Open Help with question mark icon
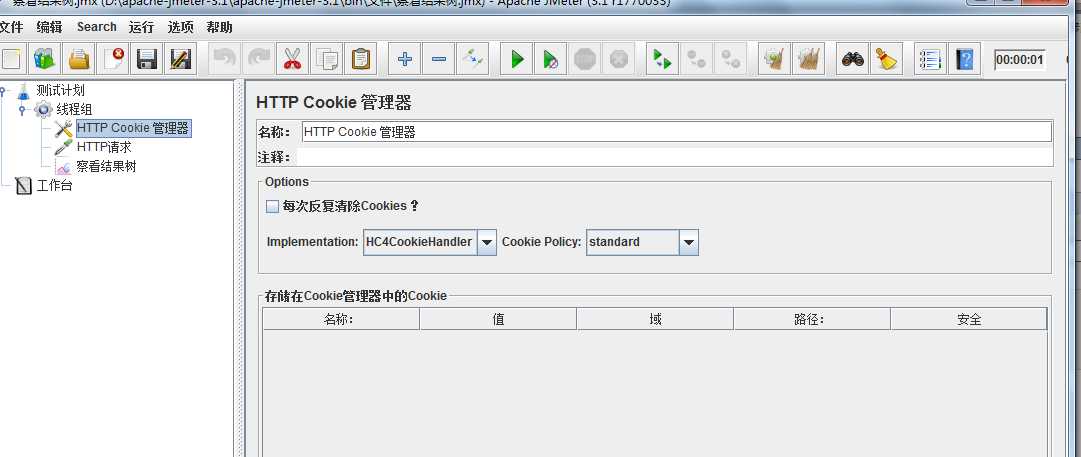 [x=964, y=59]
